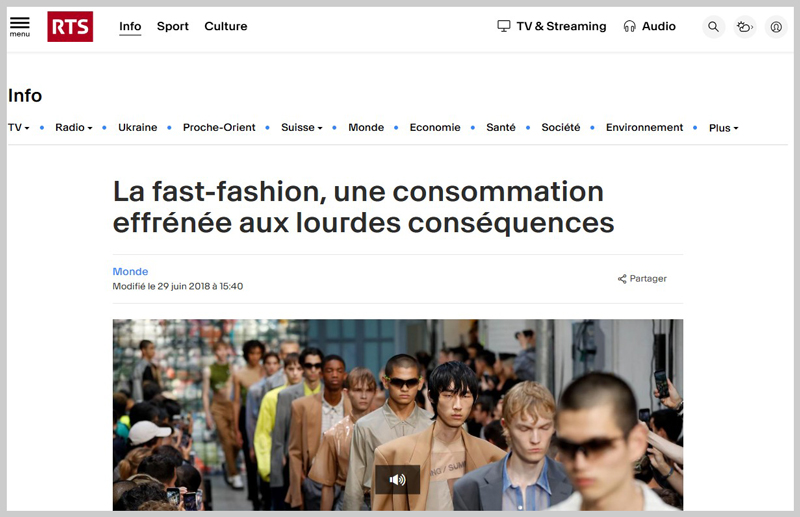The height and width of the screenshot is (517, 800).
Task: Switch to the Sport section
Action: tap(172, 26)
